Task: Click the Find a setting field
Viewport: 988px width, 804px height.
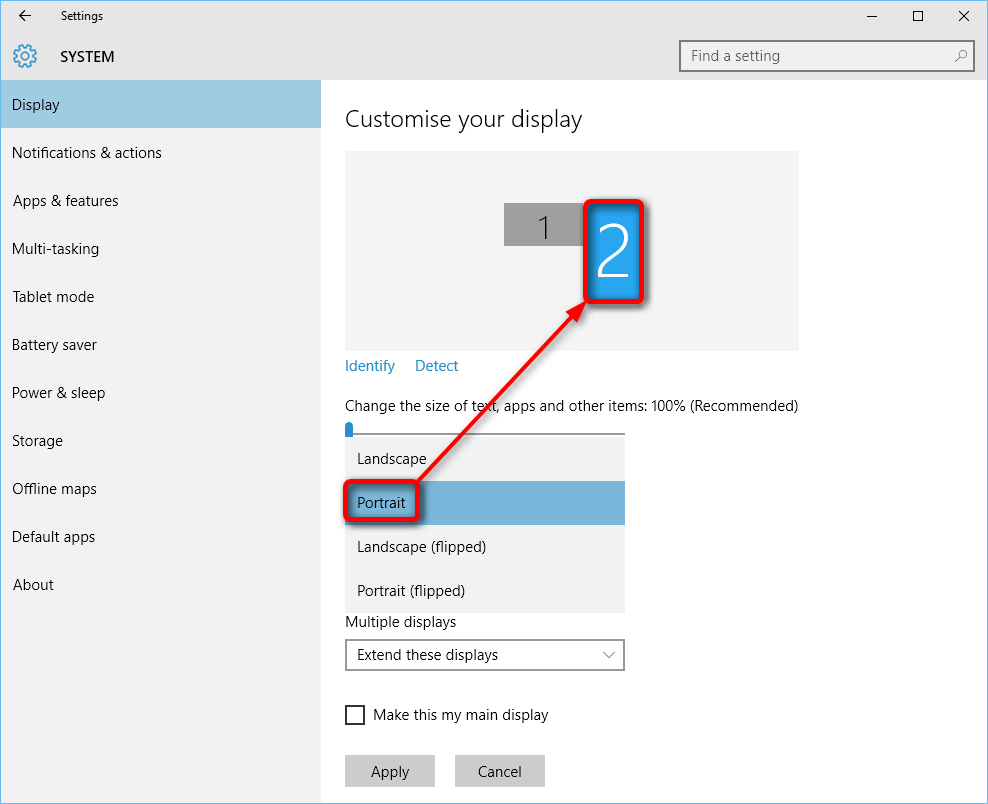Action: tap(827, 56)
